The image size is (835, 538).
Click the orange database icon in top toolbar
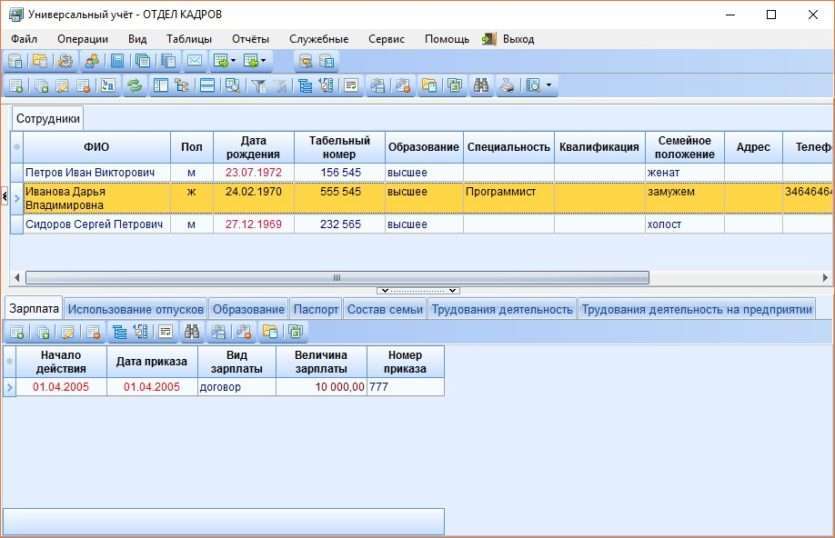click(305, 61)
